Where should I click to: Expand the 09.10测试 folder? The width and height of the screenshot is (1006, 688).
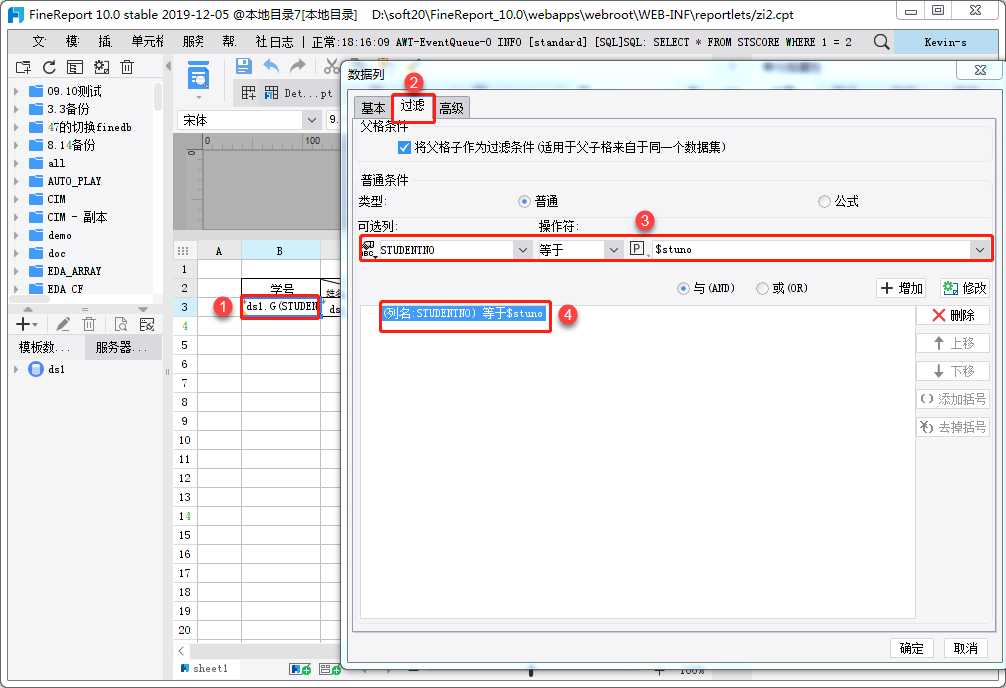[16, 91]
